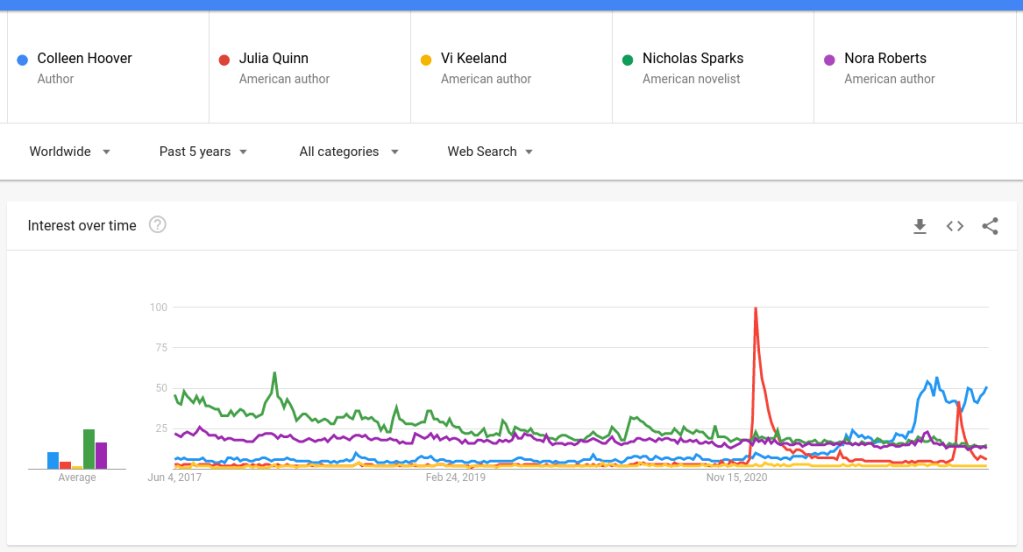Click Nora Roberts' purple color dot
This screenshot has width=1023, height=552.
829,60
